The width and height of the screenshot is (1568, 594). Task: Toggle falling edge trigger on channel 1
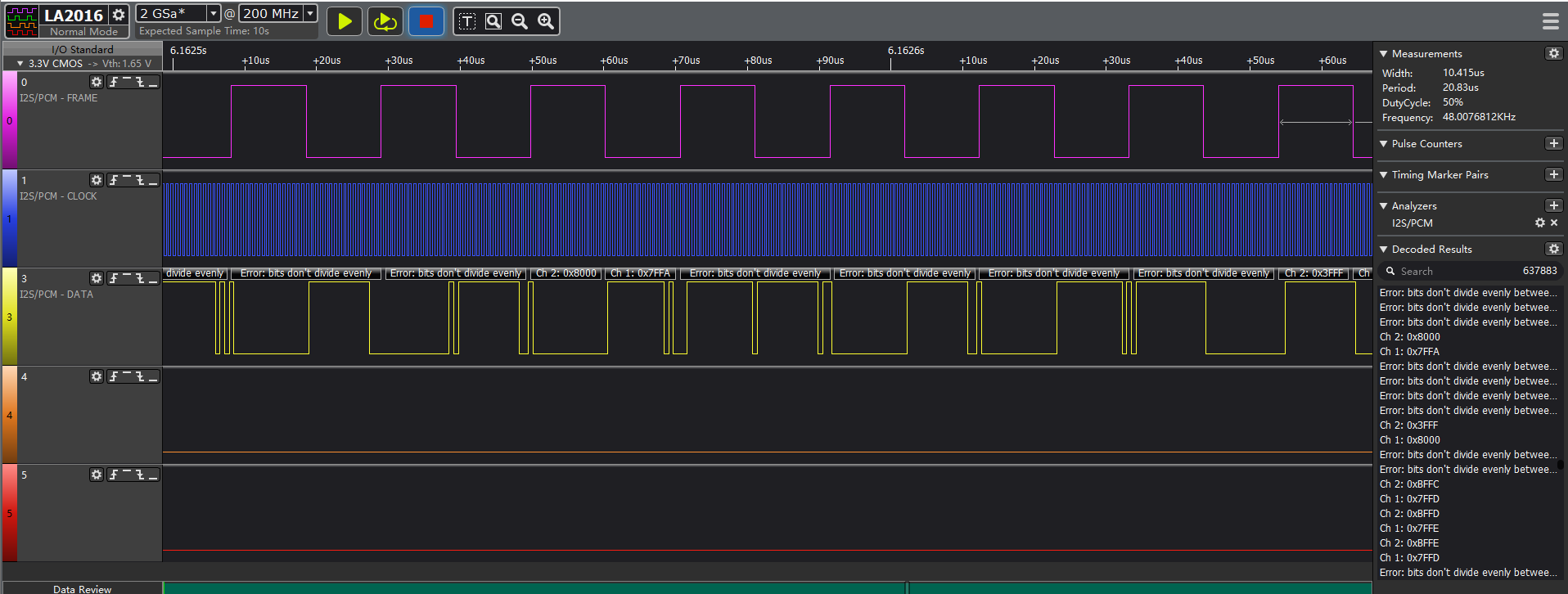click(140, 180)
